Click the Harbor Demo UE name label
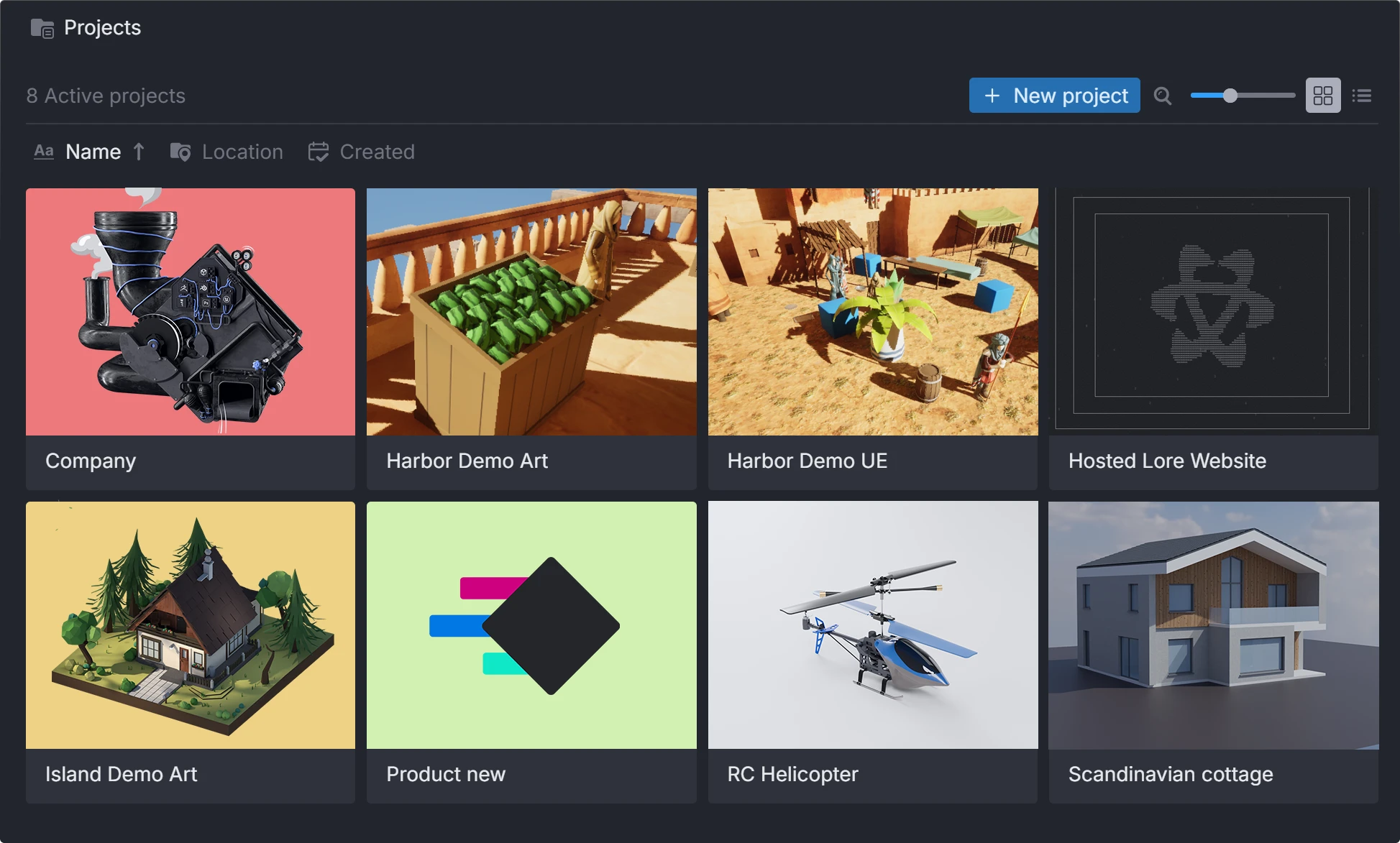The width and height of the screenshot is (1400, 843). 807,461
